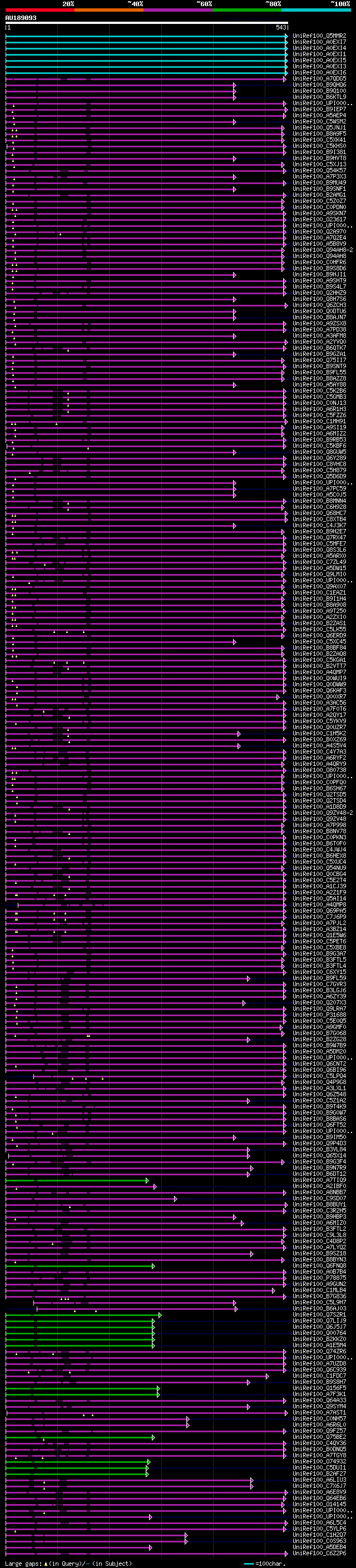Open hit UniRef100_A0EXI7

[319, 42]
